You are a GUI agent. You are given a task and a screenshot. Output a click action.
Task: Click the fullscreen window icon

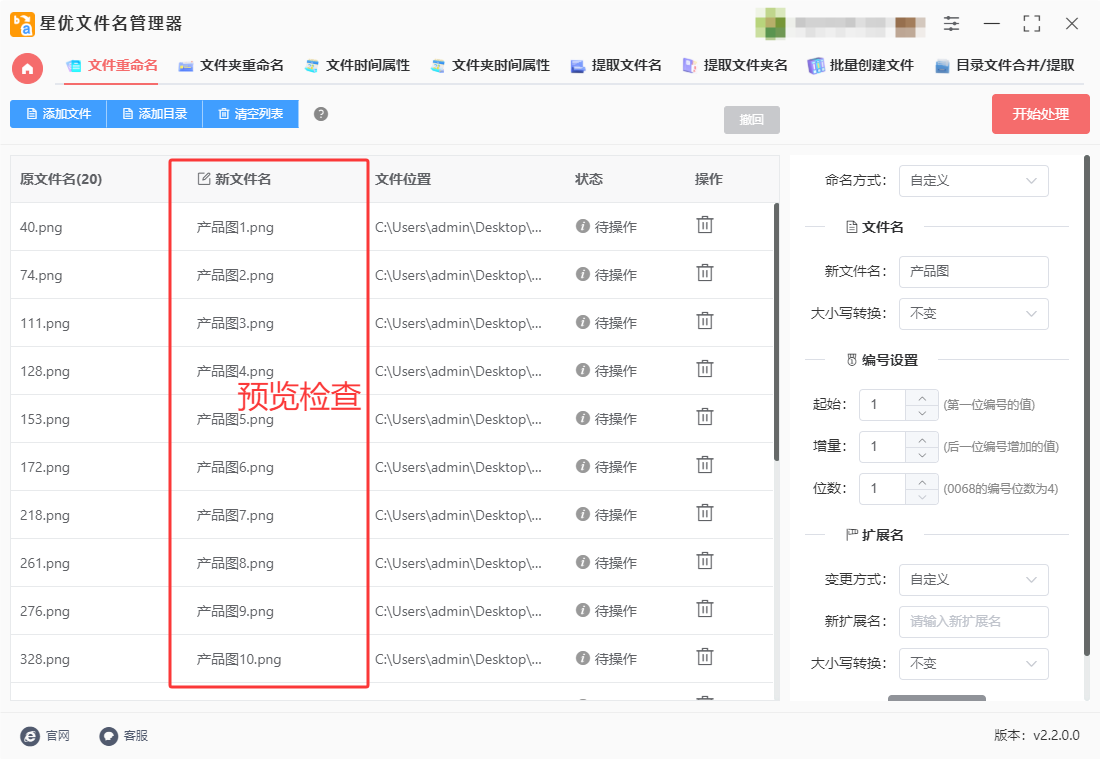tap(1031, 24)
